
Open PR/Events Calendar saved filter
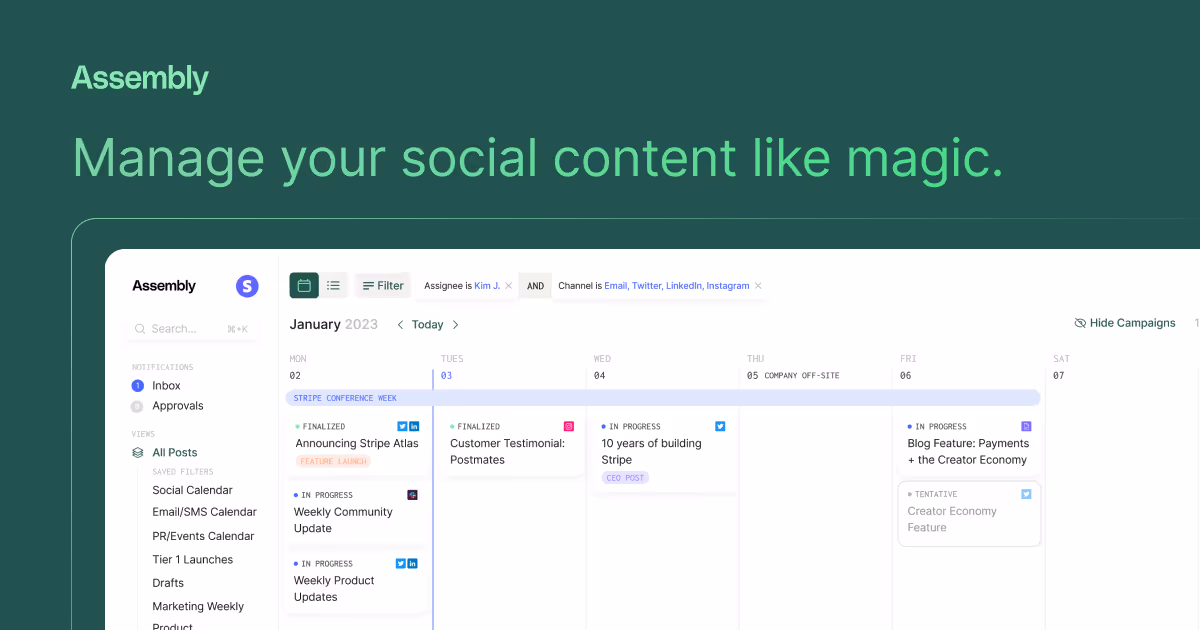203,536
